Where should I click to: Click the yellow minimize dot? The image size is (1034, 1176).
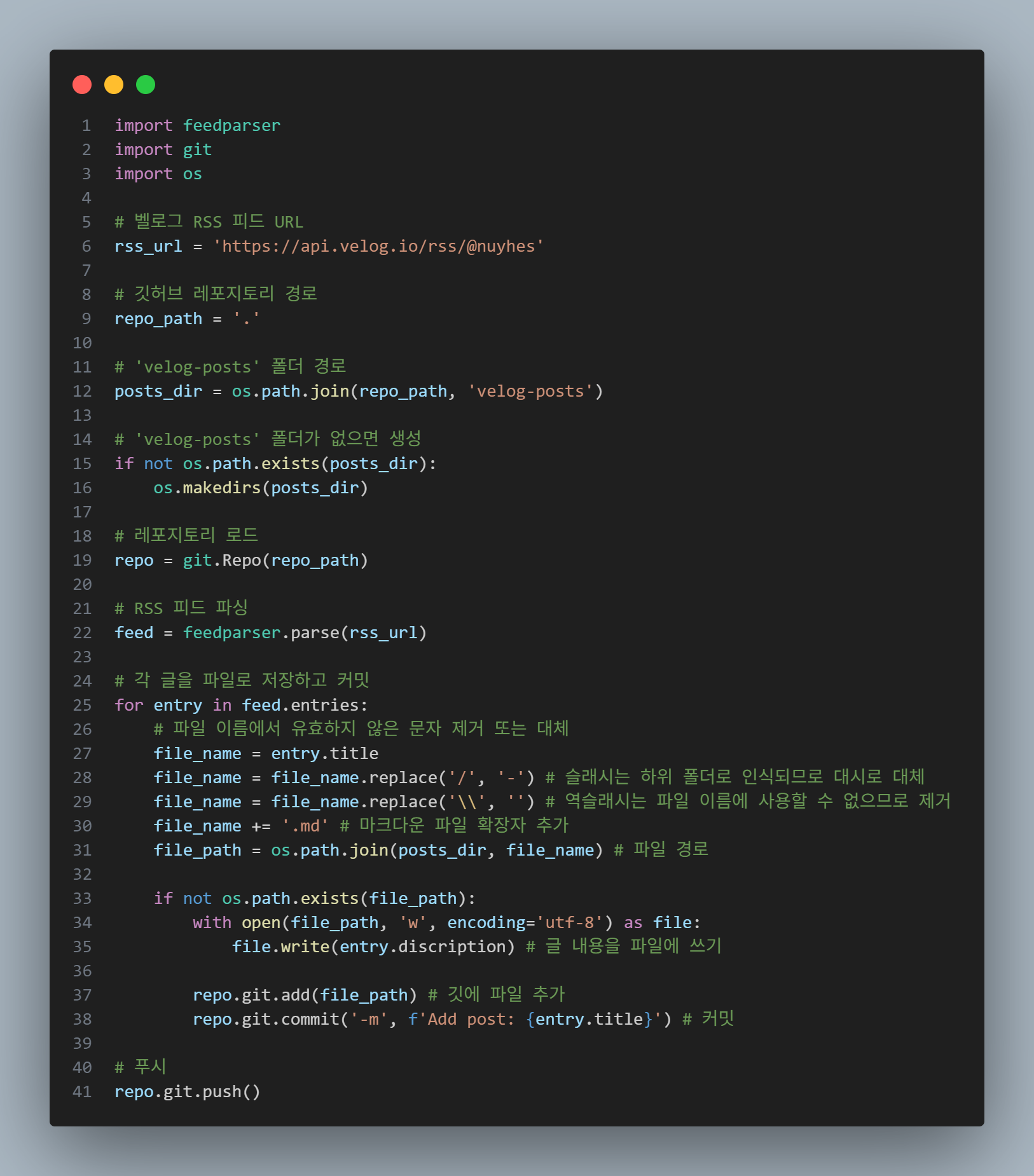(x=114, y=85)
